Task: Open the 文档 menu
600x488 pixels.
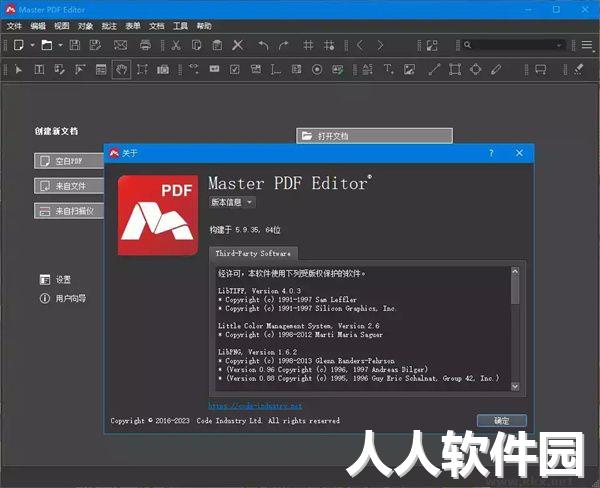Action: (157, 26)
